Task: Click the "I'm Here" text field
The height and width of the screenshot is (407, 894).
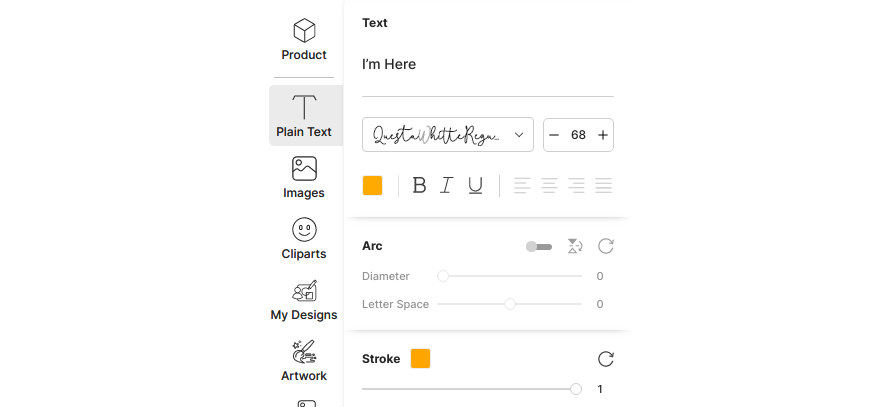Action: (x=487, y=65)
